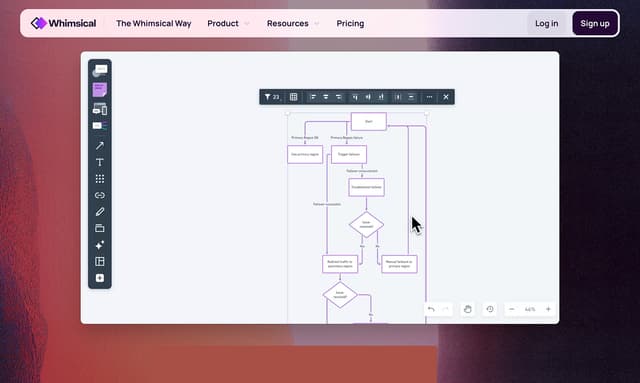Choose the Text tool in sidebar
The width and height of the screenshot is (640, 383).
pos(100,162)
